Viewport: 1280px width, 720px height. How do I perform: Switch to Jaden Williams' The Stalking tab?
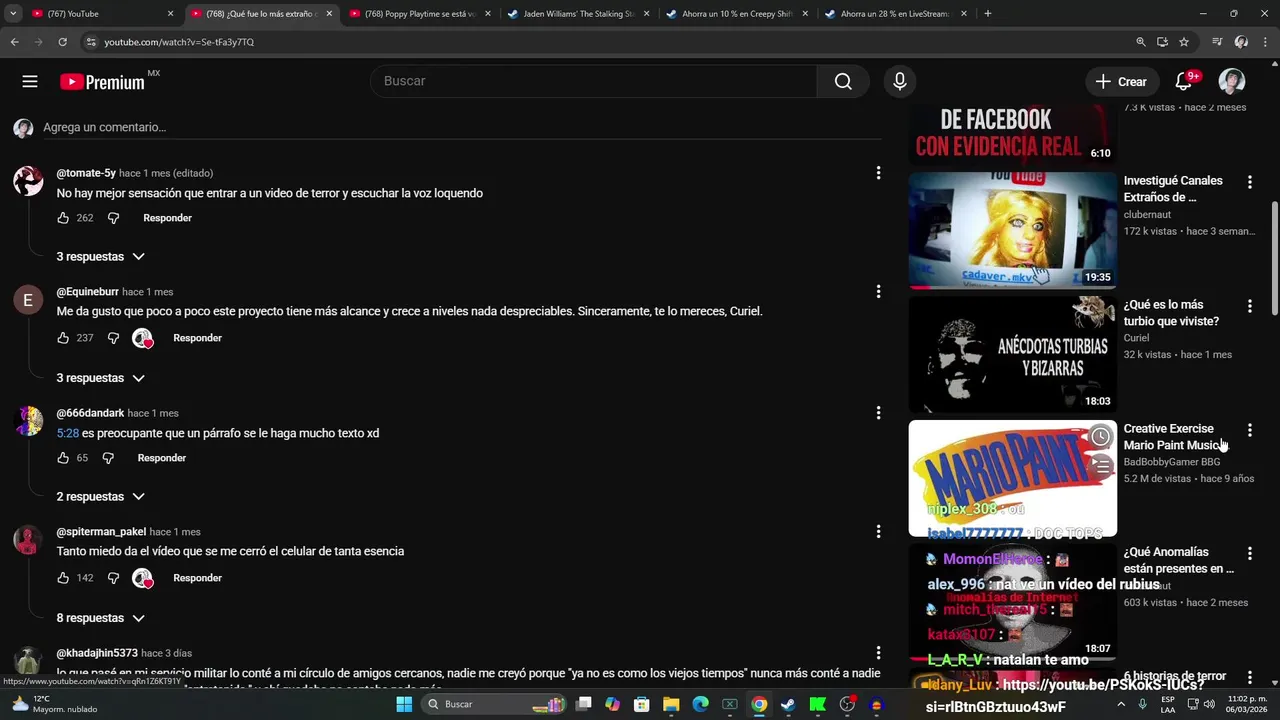(x=578, y=14)
